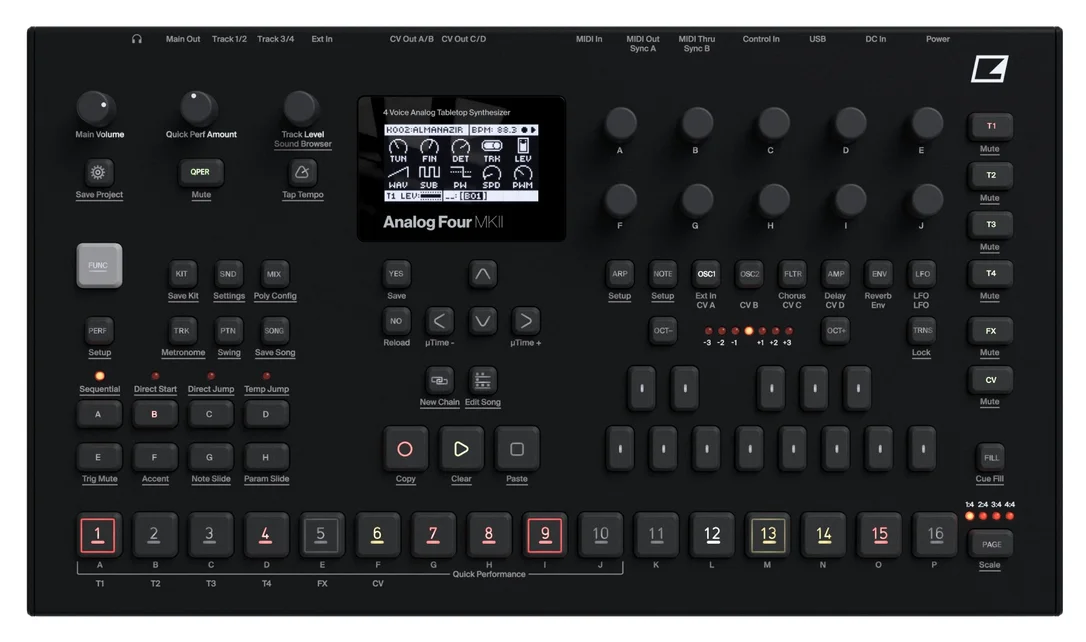This screenshot has height=642, width=1086.
Task: Click the Main Volume knob
Action: coord(95,108)
